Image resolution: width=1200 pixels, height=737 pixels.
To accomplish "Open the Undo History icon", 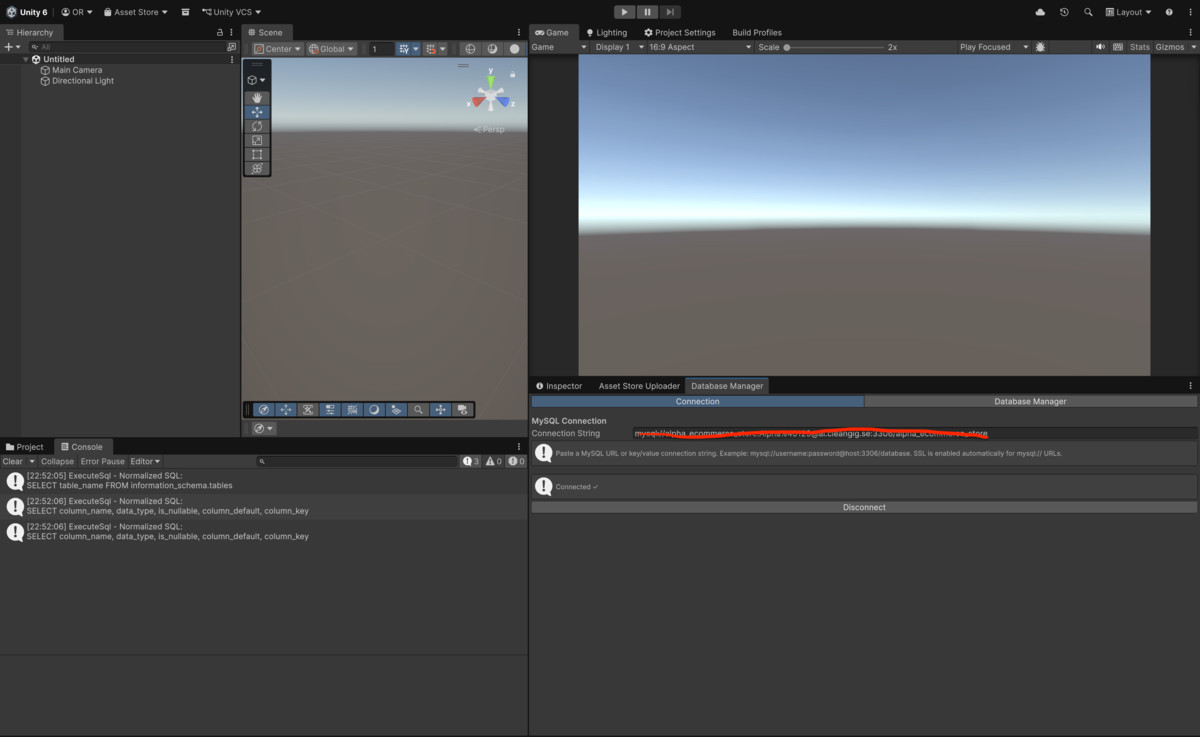I will tap(1064, 12).
